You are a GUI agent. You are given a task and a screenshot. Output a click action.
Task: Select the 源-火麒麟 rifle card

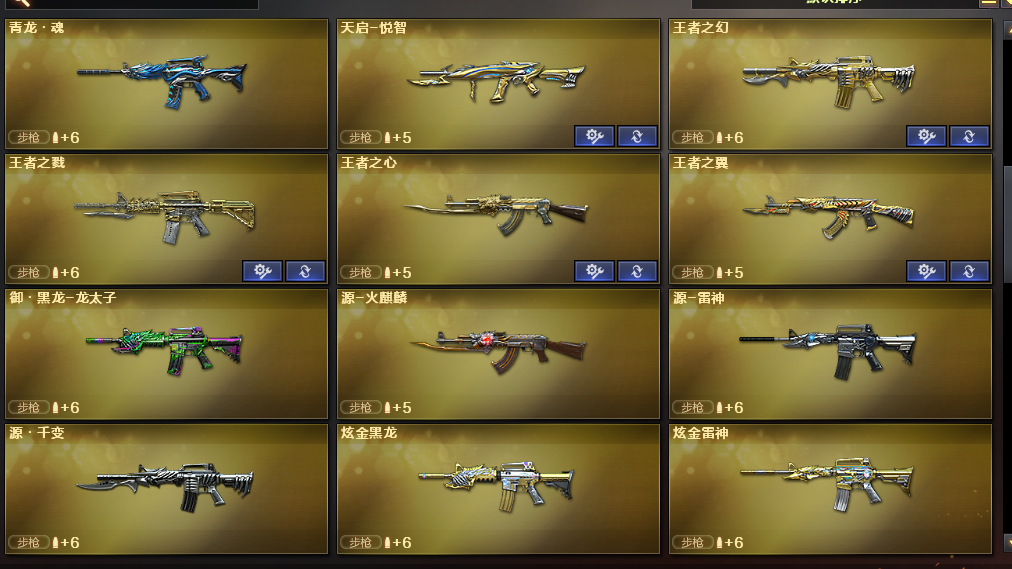tap(498, 354)
